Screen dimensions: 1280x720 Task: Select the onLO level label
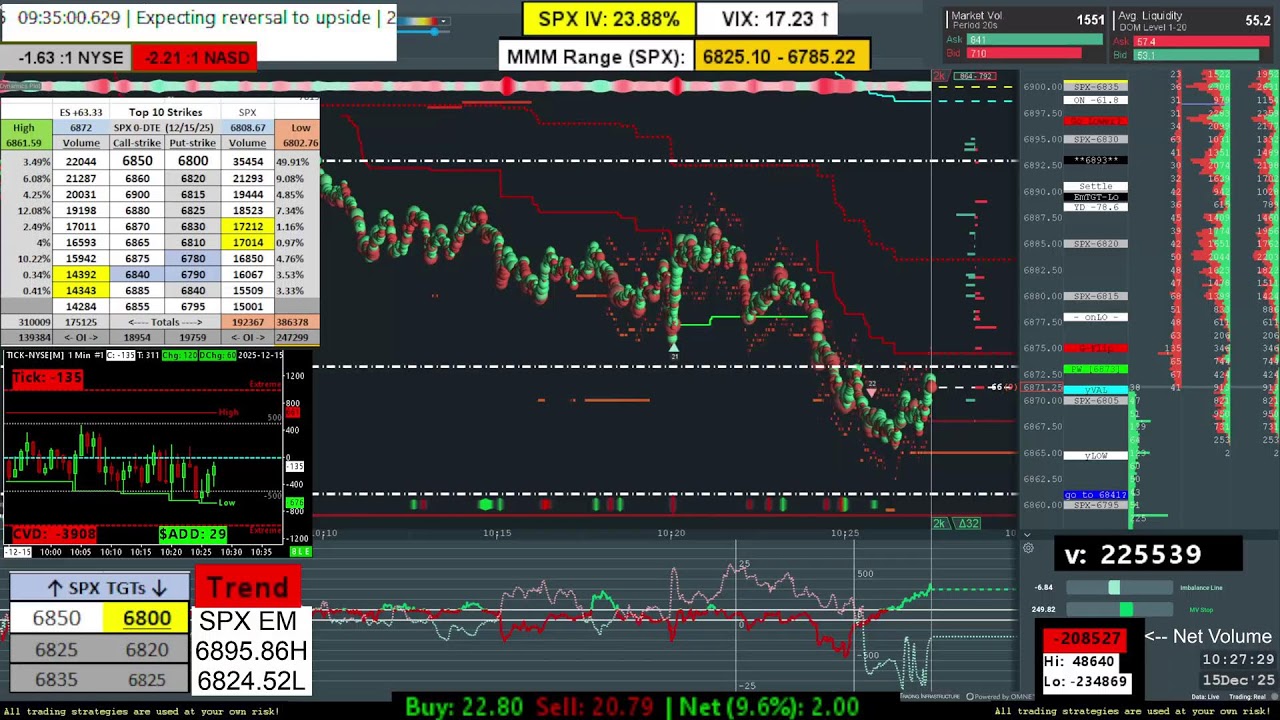pos(1096,317)
